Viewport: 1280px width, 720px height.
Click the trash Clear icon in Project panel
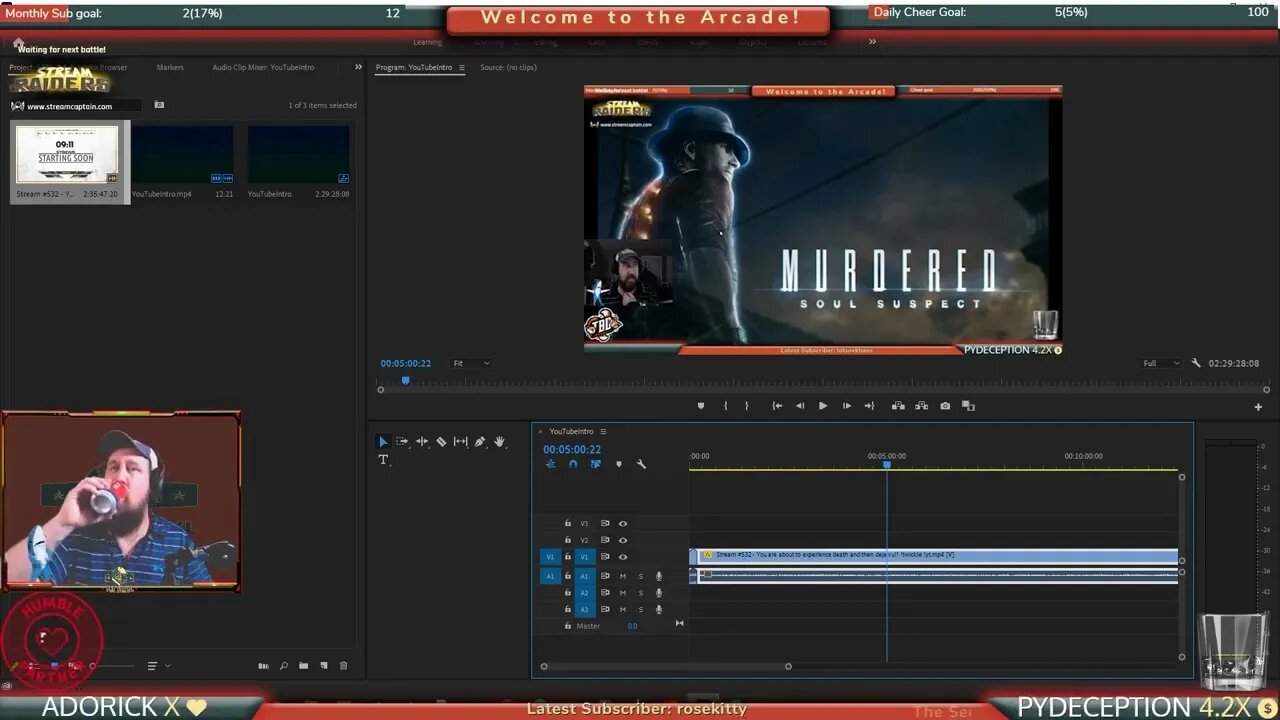343,666
